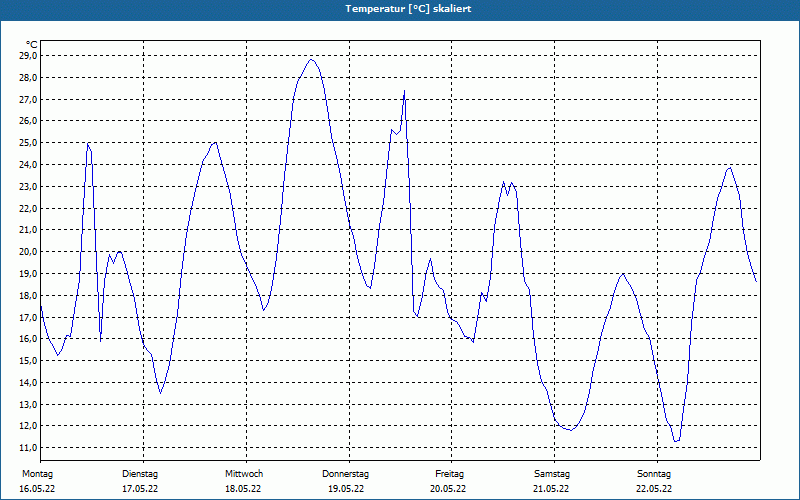Click the Samstag day label
The height and width of the screenshot is (500, 800).
[x=552, y=474]
